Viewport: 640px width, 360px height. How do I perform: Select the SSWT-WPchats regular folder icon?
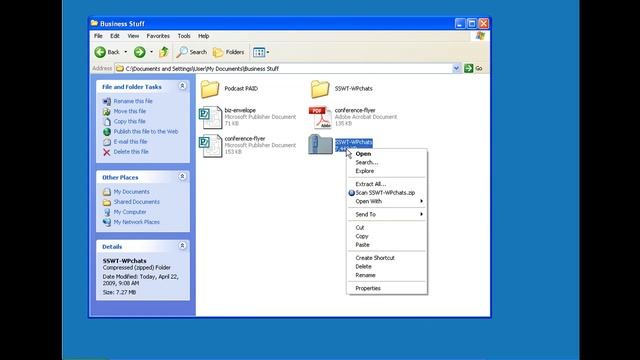[x=320, y=89]
